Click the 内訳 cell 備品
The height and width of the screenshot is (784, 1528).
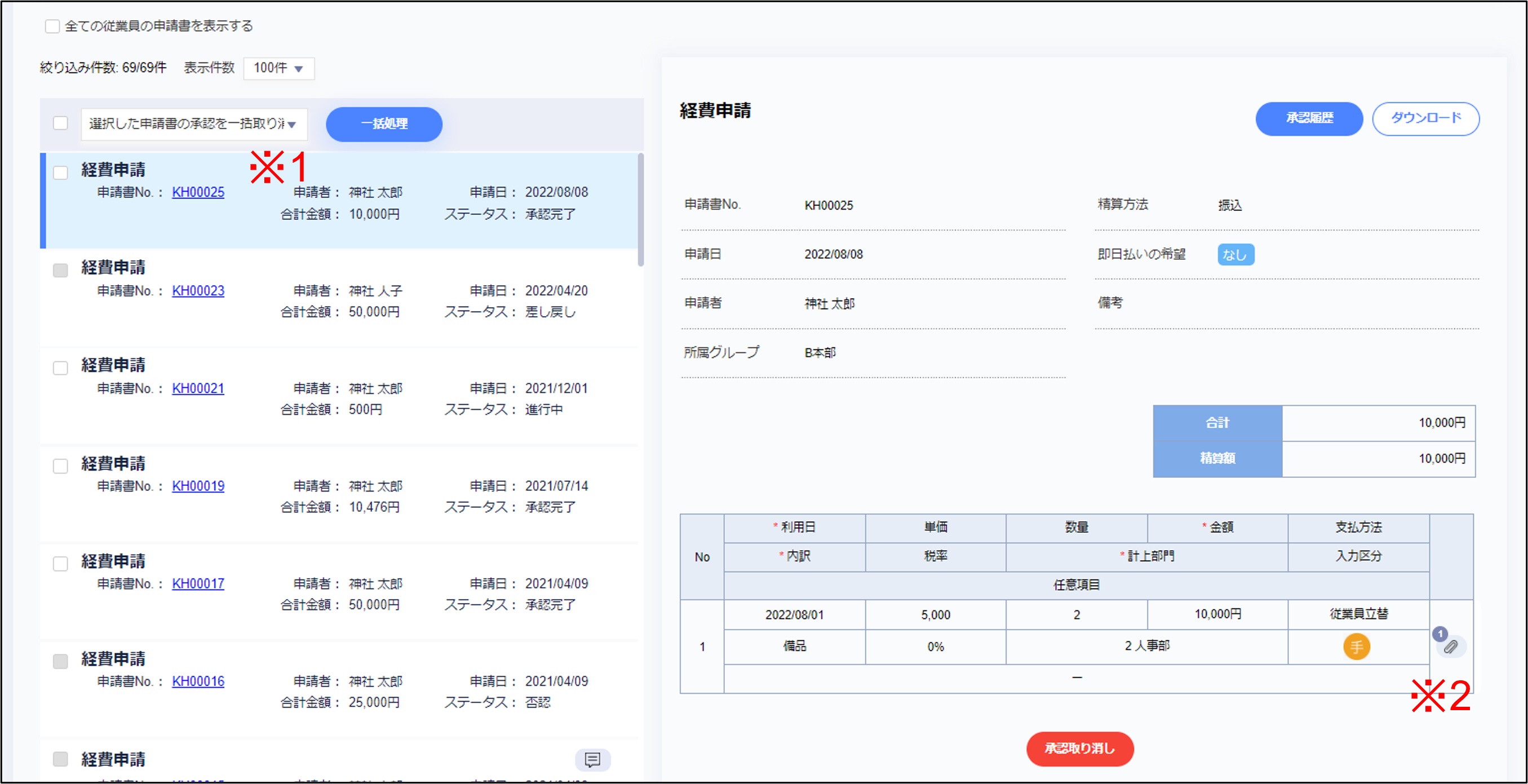[794, 646]
